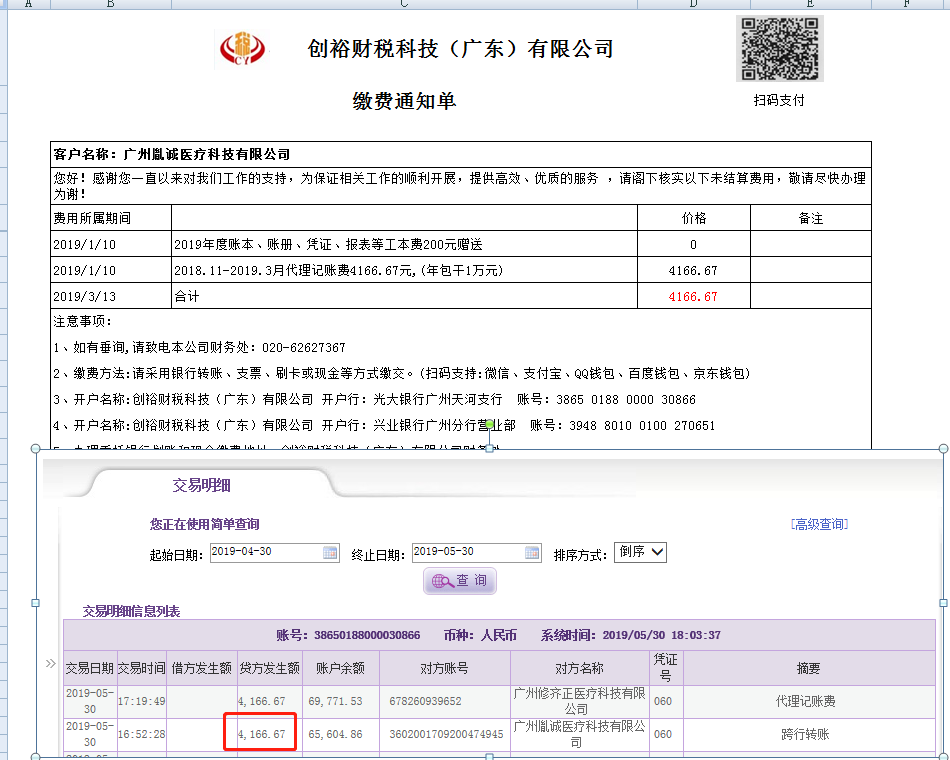The image size is (950, 760).
Task: Open the sort order dropdown
Action: click(640, 552)
